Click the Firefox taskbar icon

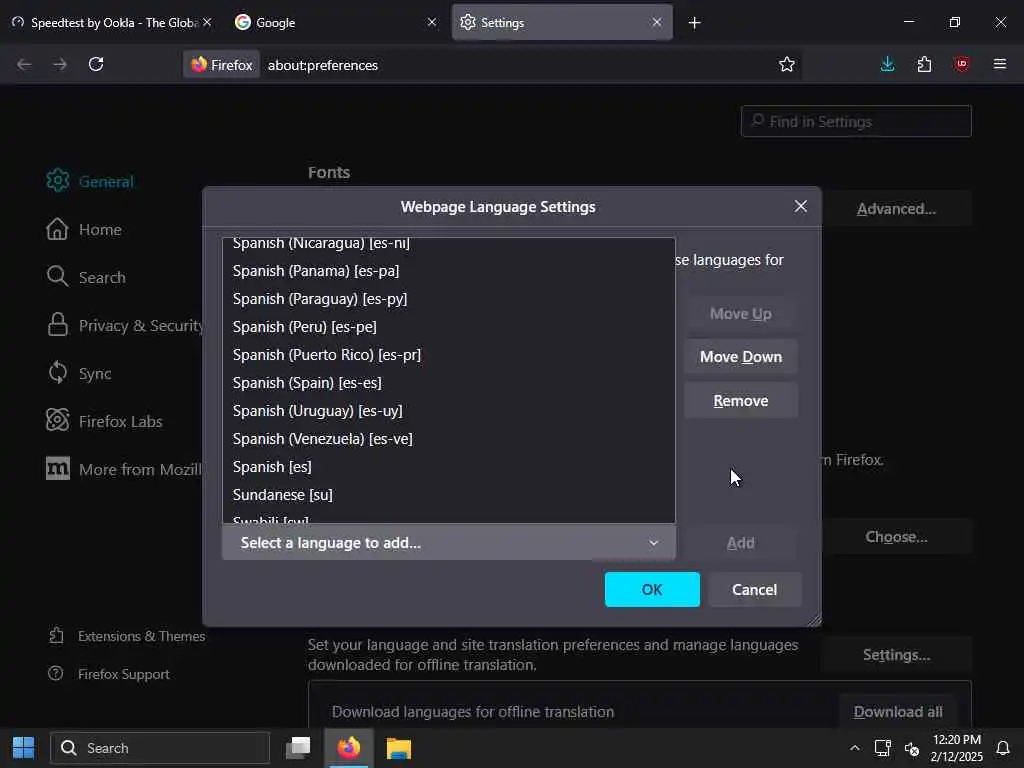(x=349, y=748)
